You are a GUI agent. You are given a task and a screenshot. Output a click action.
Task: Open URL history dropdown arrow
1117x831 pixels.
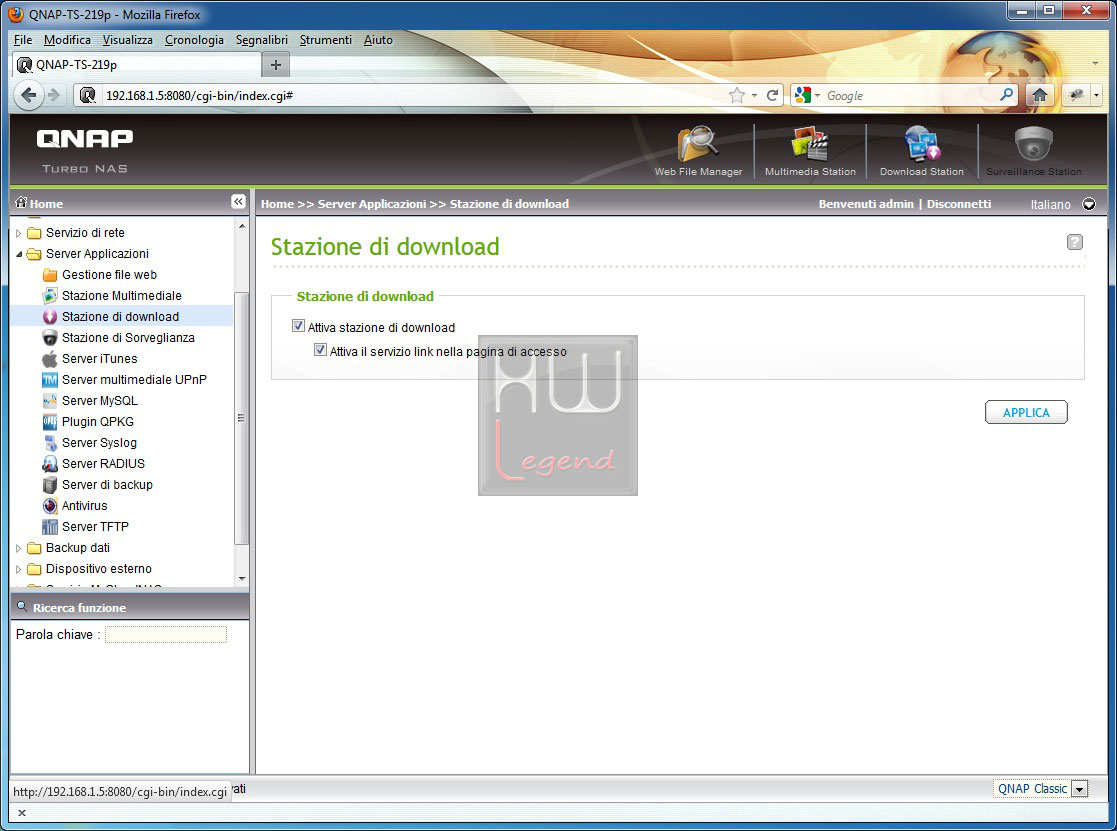point(754,95)
